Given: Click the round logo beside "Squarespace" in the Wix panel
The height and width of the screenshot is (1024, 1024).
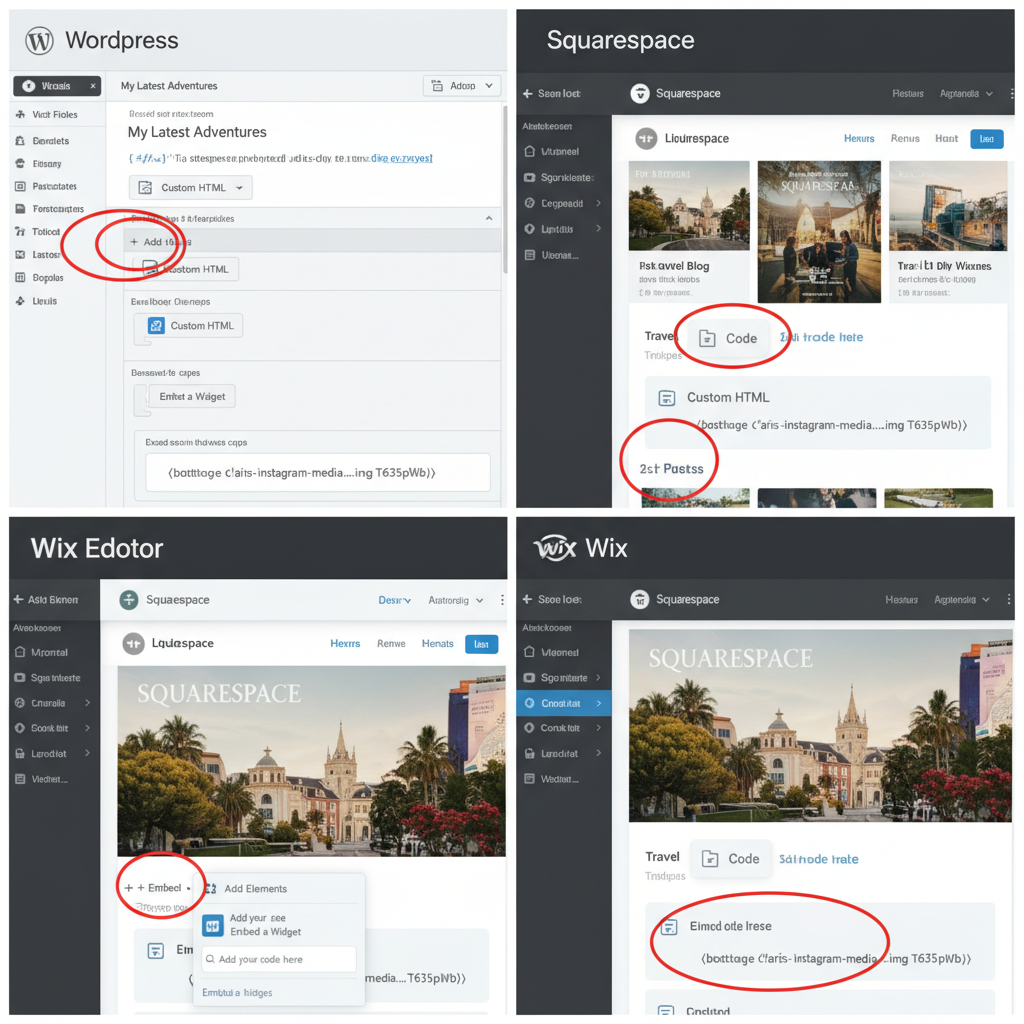Looking at the screenshot, I should 640,599.
